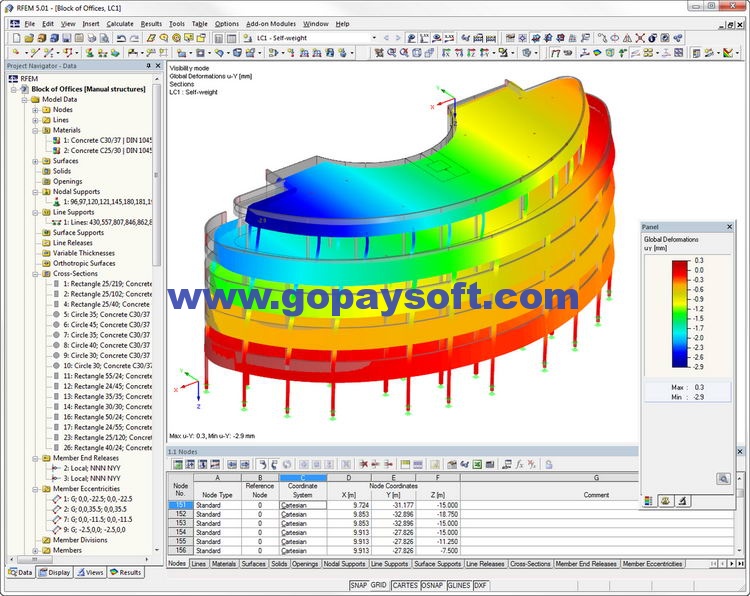Click the microscope filter tab icon in Panel
Viewport: 750px width, 596px height.
coord(683,501)
